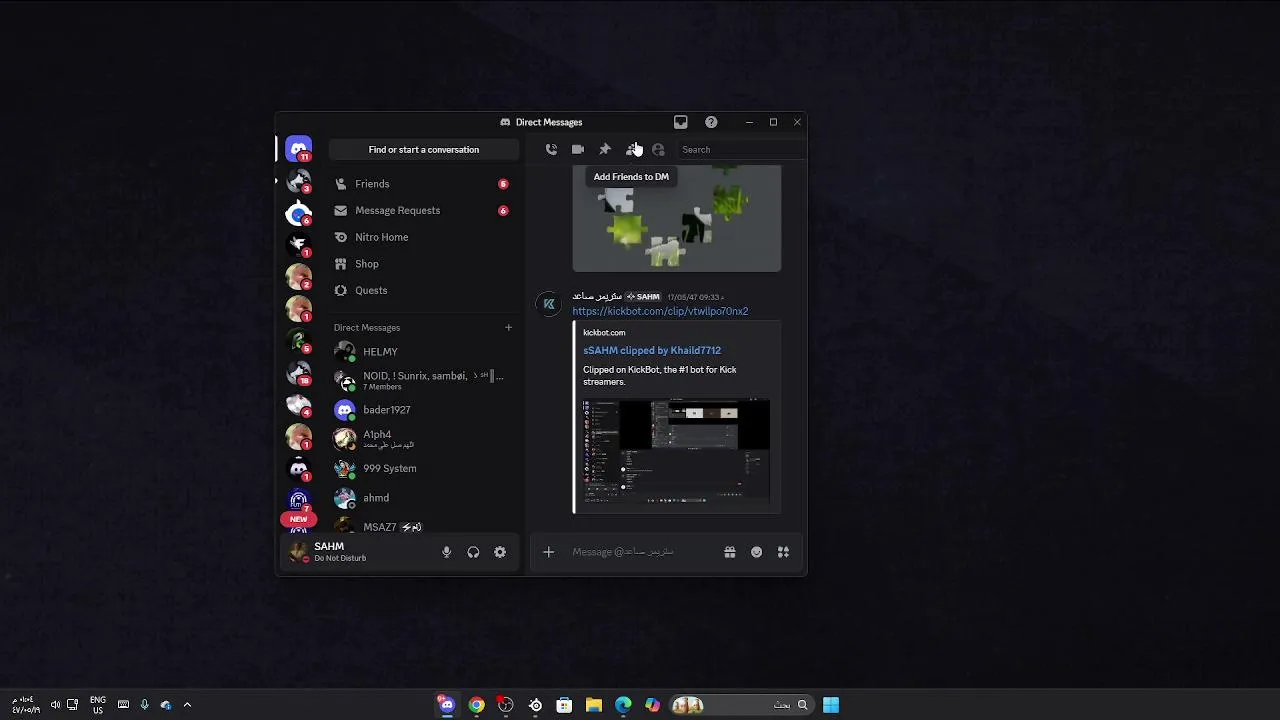This screenshot has height=720, width=1280.
Task: Open the DM with ahmd
Action: 422,497
